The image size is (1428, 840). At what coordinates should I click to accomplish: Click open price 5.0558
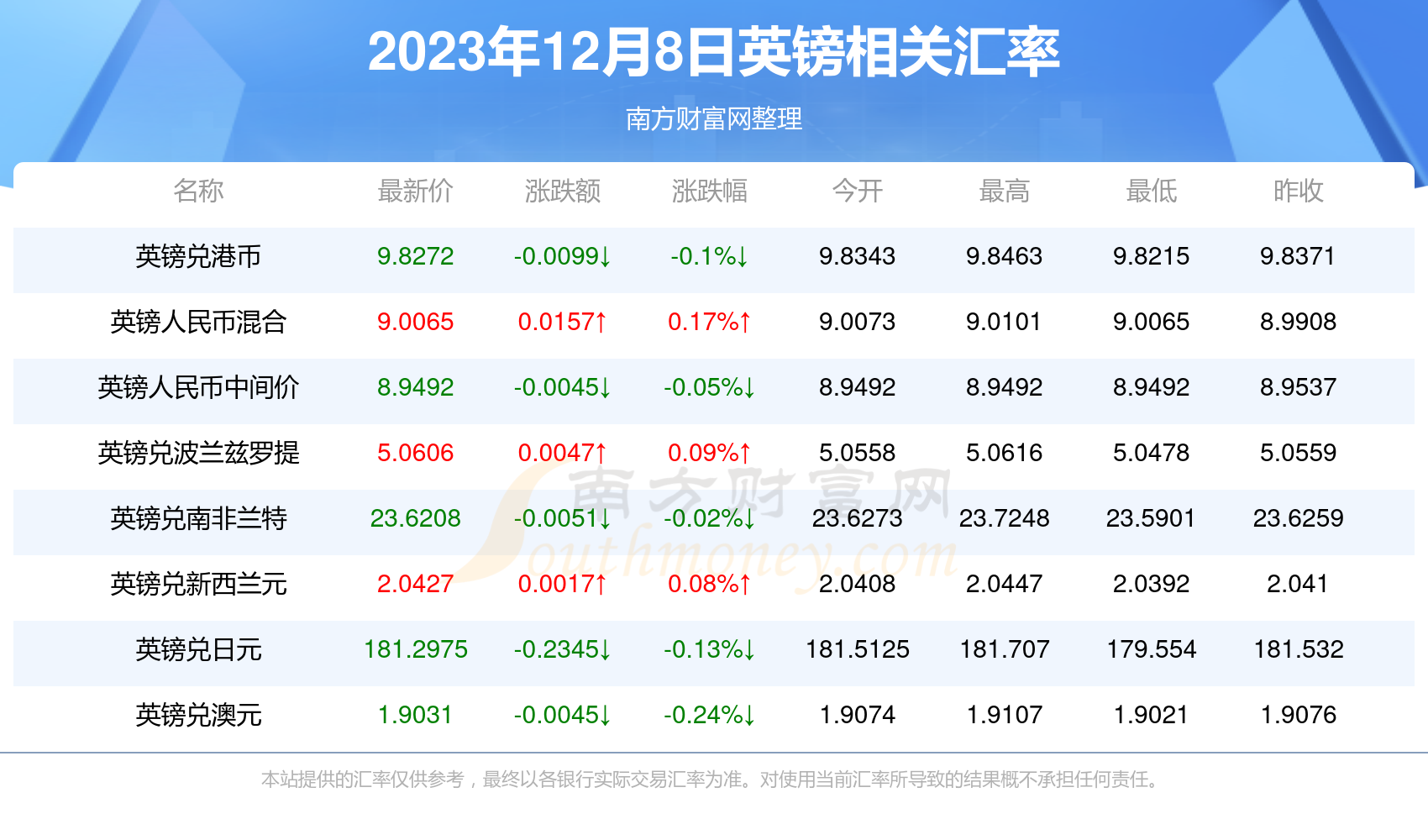[857, 453]
